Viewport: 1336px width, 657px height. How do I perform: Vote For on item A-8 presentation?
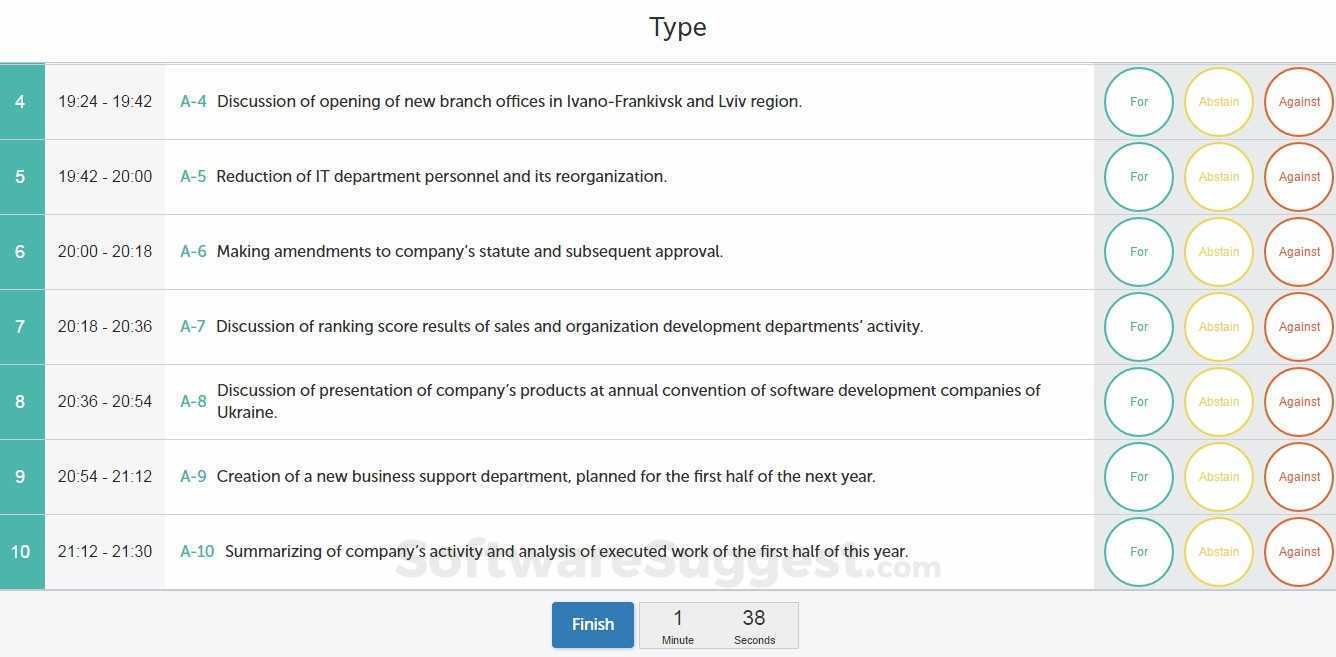[x=1138, y=402]
